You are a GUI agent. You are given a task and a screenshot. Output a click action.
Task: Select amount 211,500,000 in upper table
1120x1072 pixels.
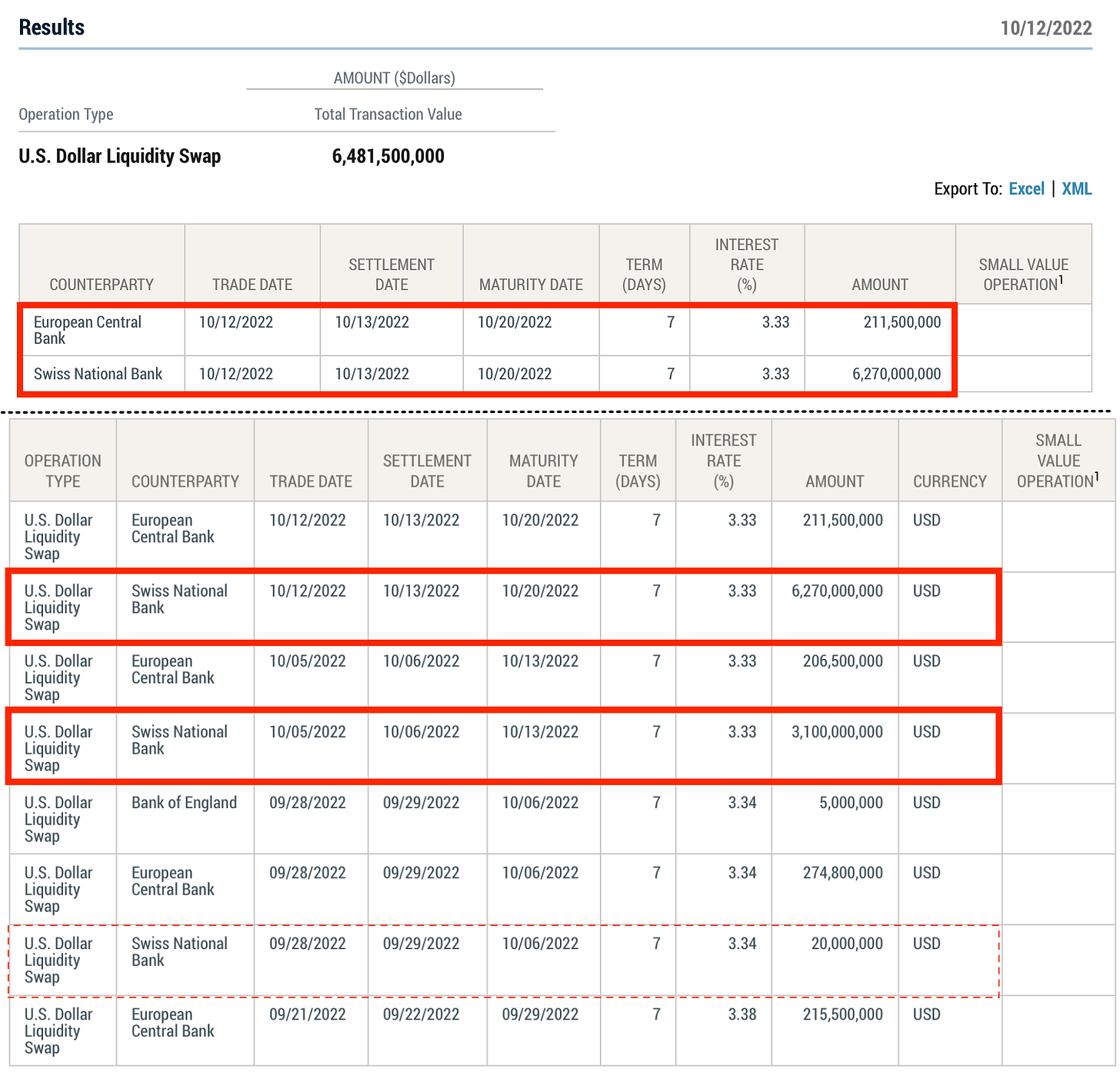pyautogui.click(x=902, y=322)
